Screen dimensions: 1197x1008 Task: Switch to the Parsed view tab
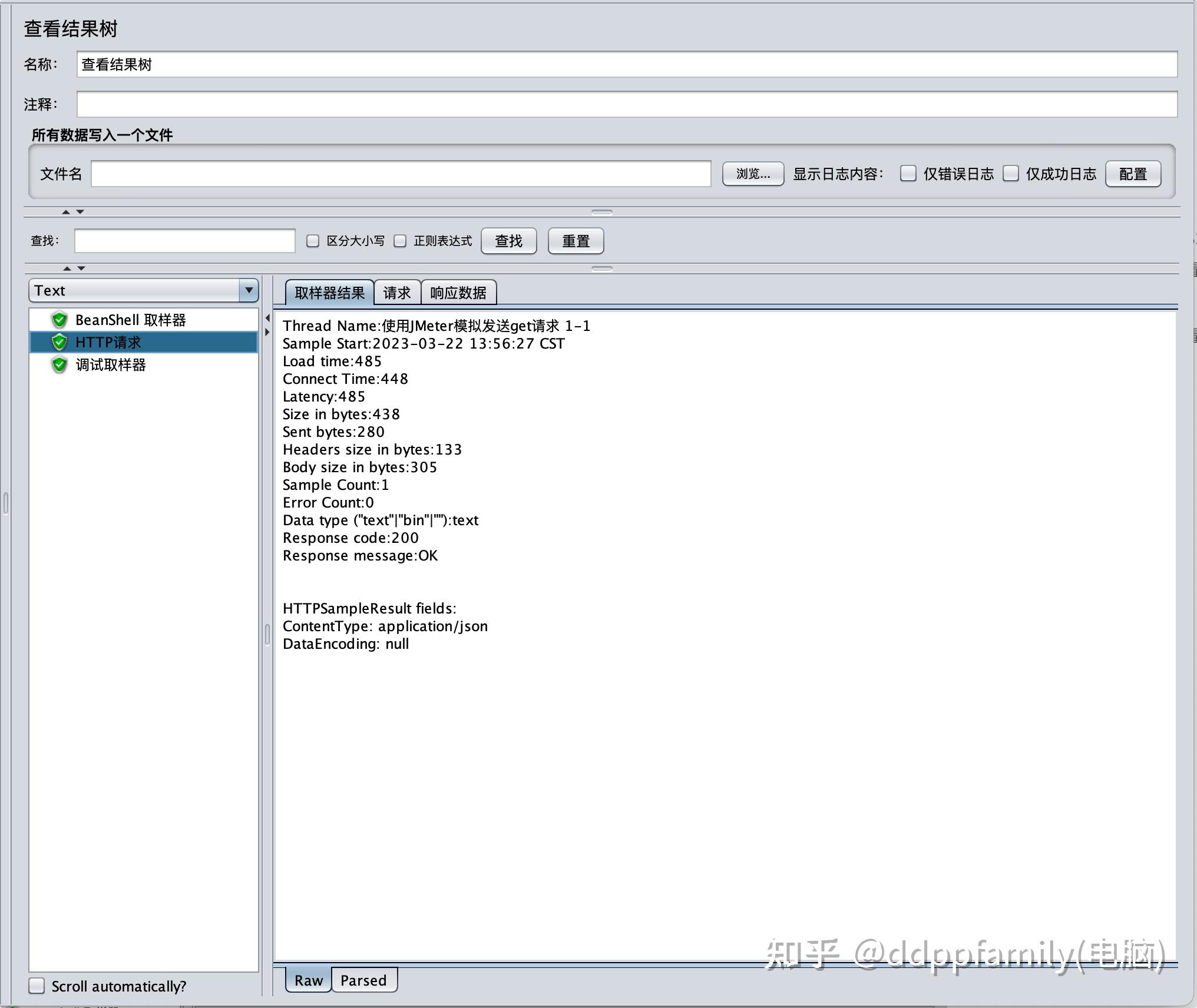point(364,980)
